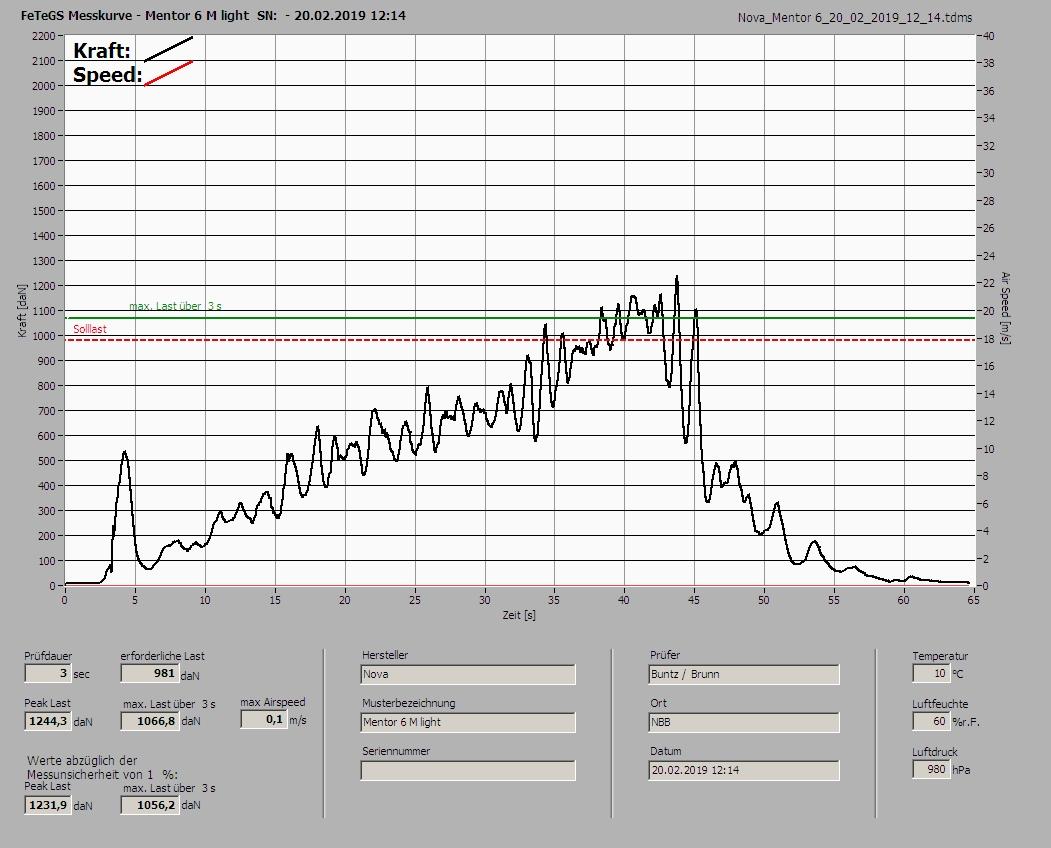Click the 40 tick on the Air Speed axis
This screenshot has height=848, width=1051.
point(989,36)
